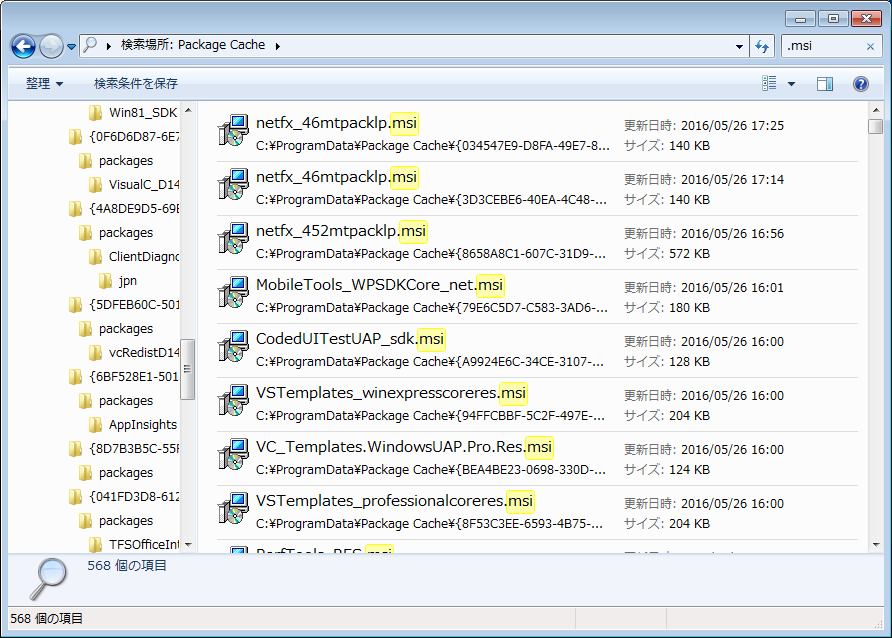Select the {041FD3D8-612 folder
Viewport: 892px width, 638px height.
point(124,496)
